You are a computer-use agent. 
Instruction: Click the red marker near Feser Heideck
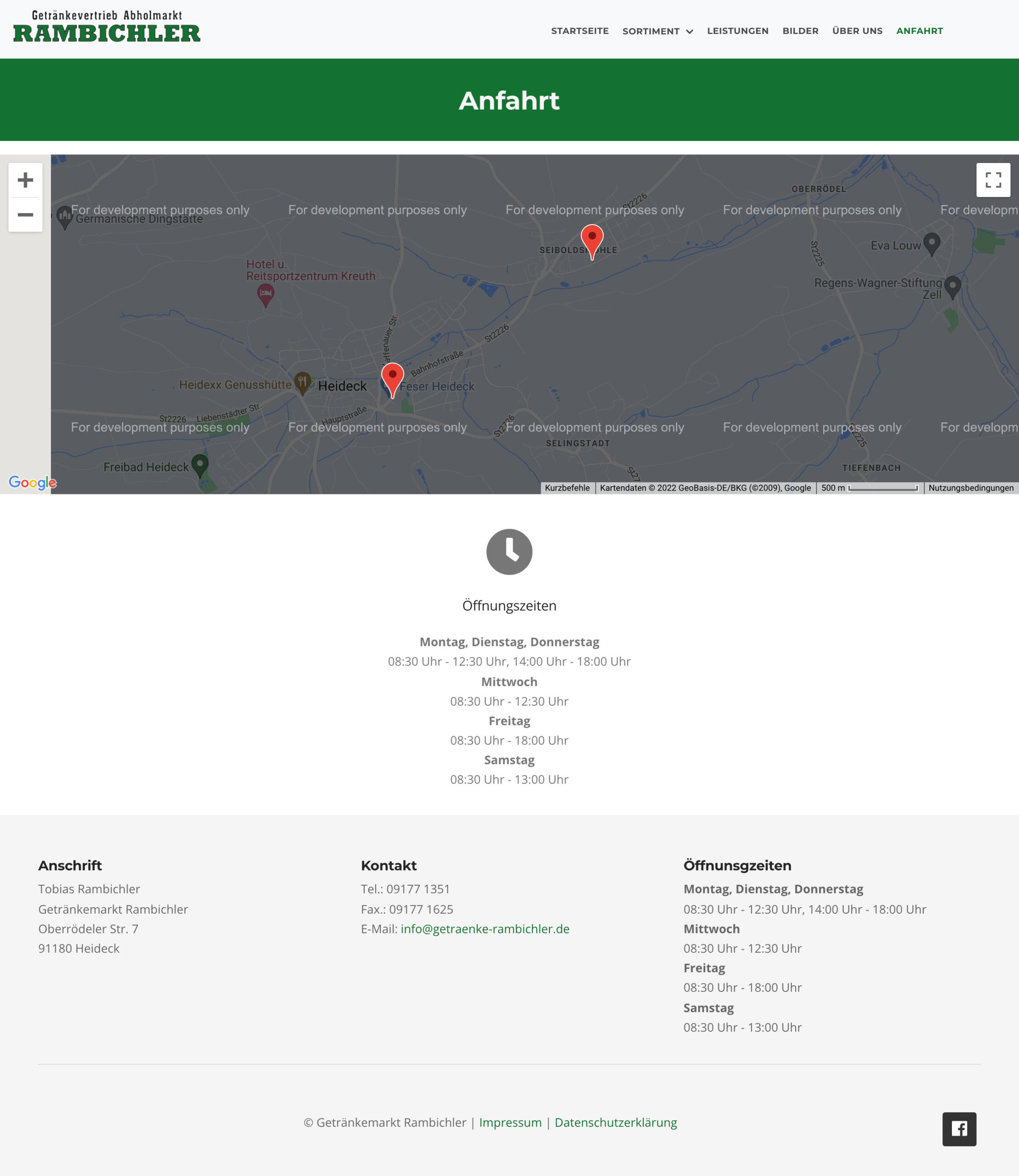pyautogui.click(x=392, y=380)
